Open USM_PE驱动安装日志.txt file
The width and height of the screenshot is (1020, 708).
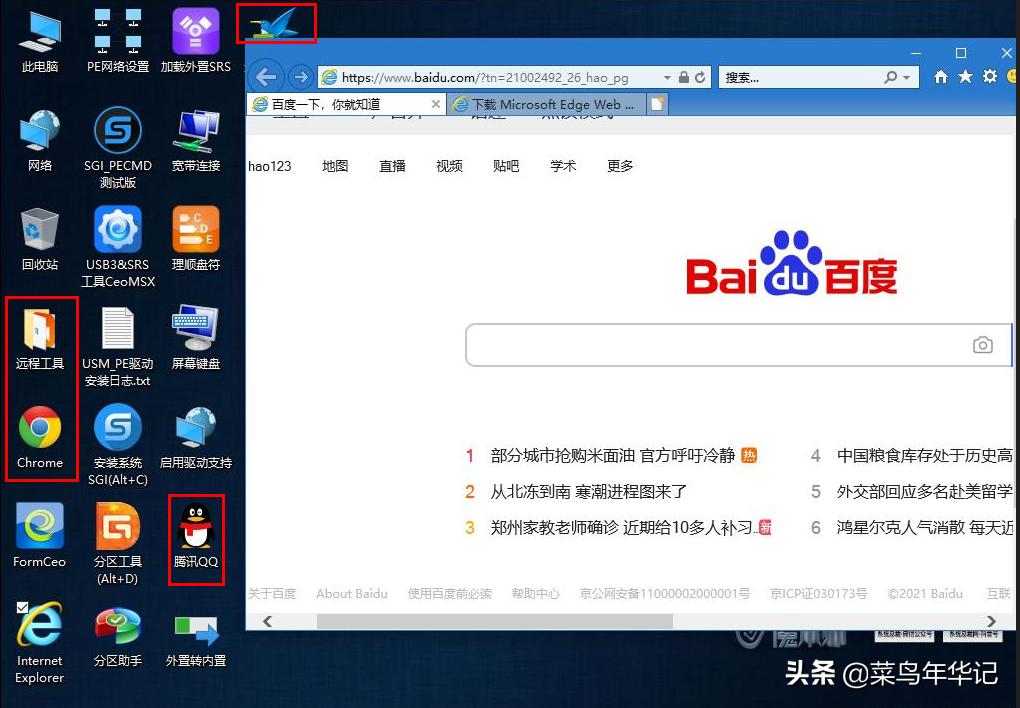pyautogui.click(x=118, y=347)
